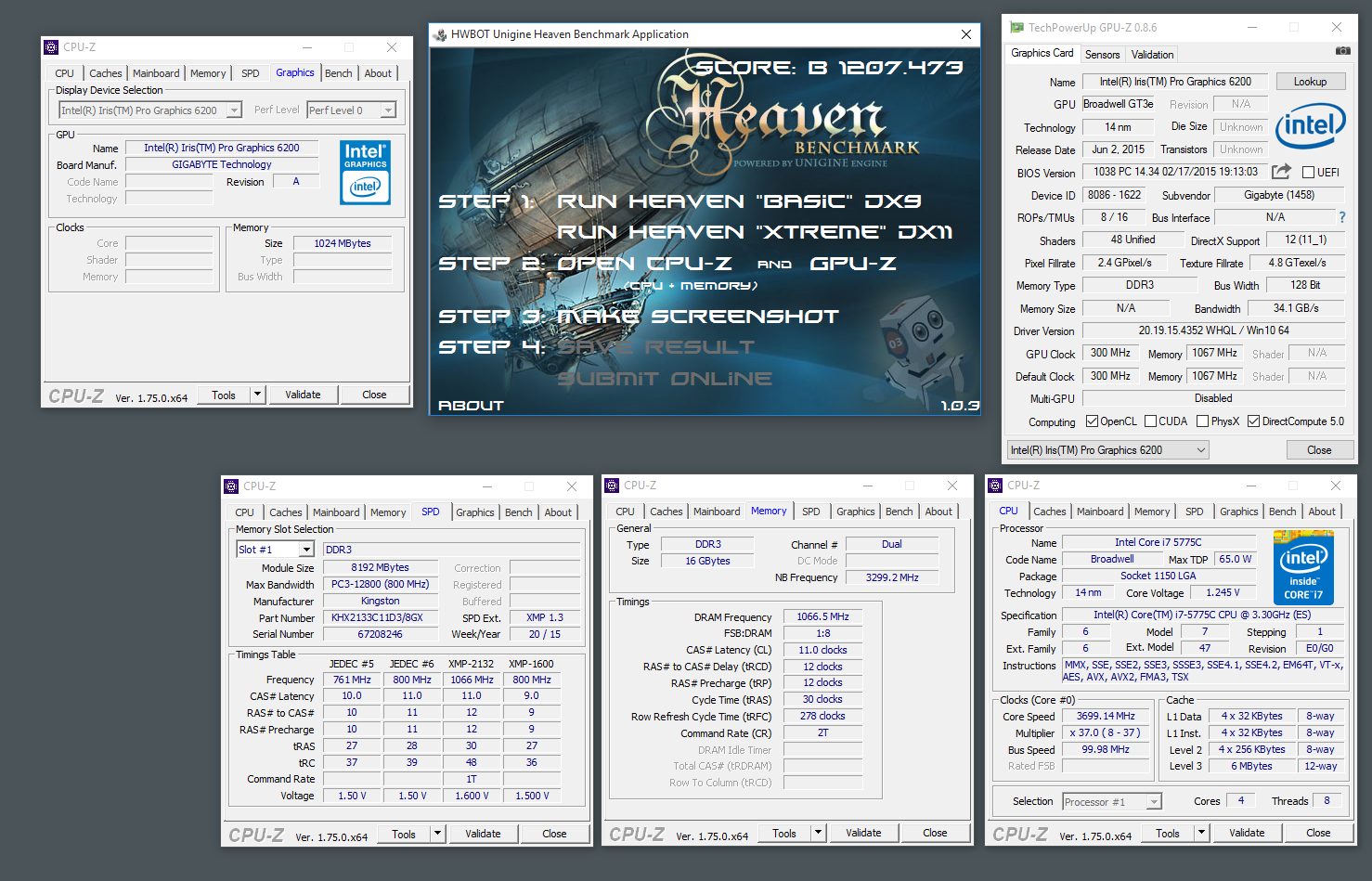Click Save Result in the Heaven app
Screen dimensions: 1372x881
pos(655,347)
